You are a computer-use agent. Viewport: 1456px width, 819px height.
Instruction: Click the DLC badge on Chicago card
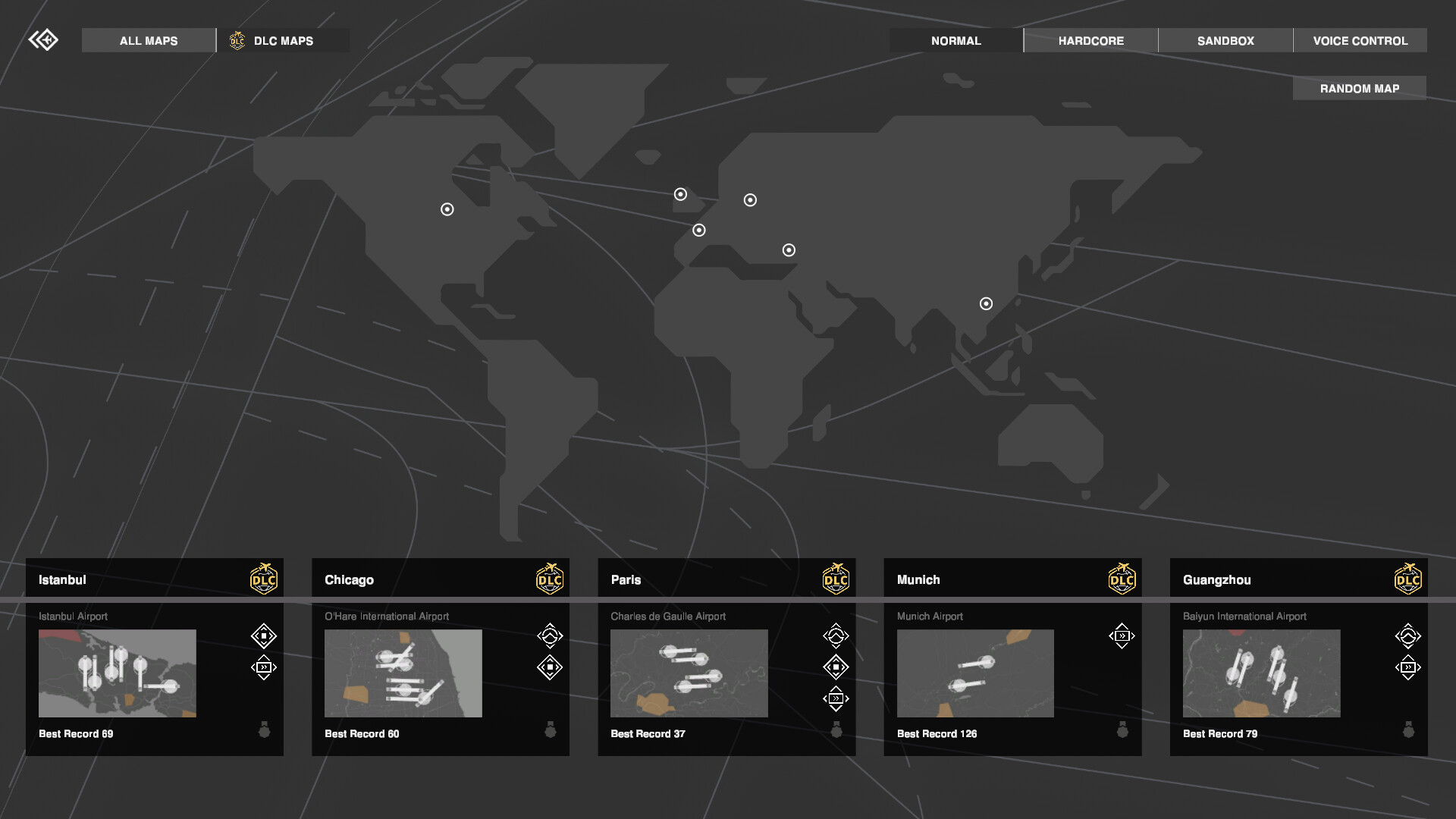point(550,579)
